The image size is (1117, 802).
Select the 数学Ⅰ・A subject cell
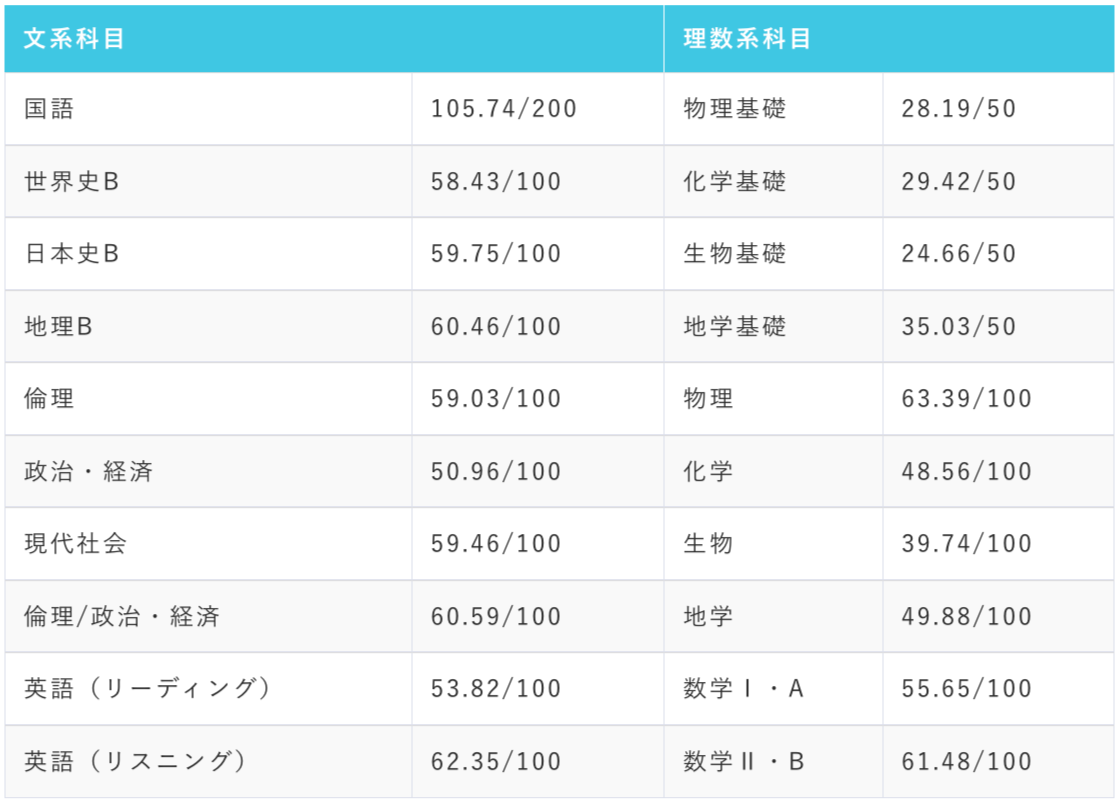point(744,689)
